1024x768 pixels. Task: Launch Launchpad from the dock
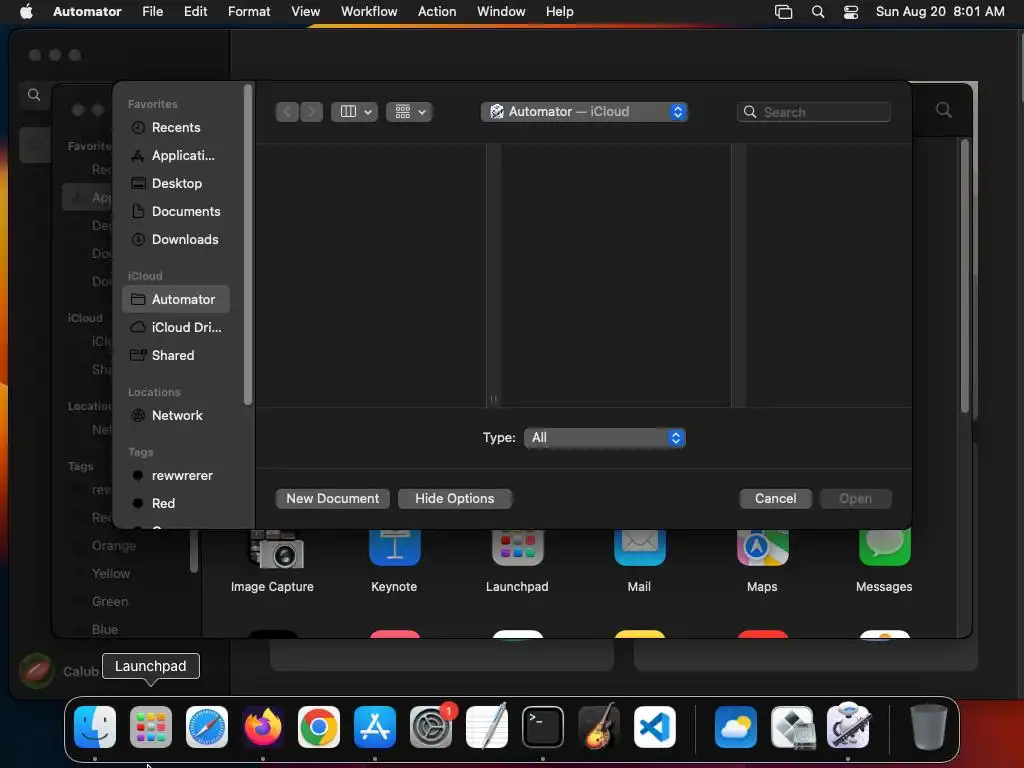(151, 727)
